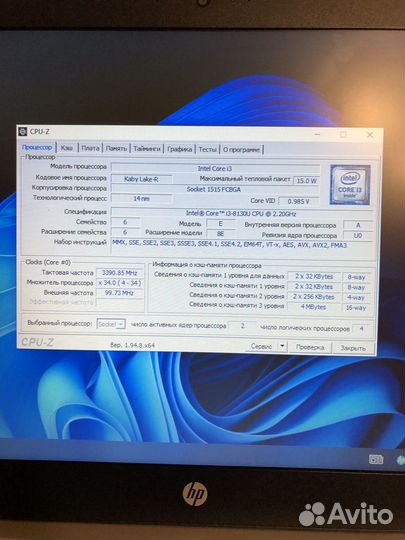Maximize the CPU-Z window
This screenshot has height=540, width=405.
[x=343, y=134]
